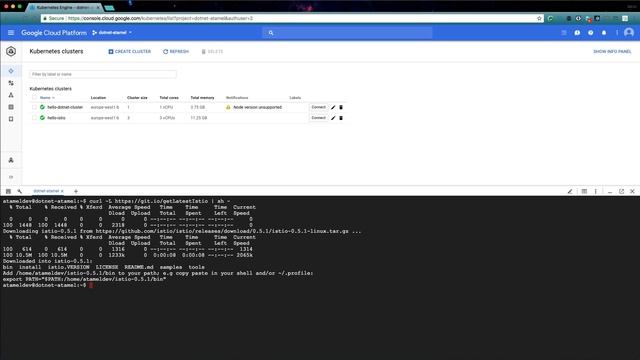640x360 pixels.
Task: Focus the Filter by label or name field
Action: (x=103, y=74)
